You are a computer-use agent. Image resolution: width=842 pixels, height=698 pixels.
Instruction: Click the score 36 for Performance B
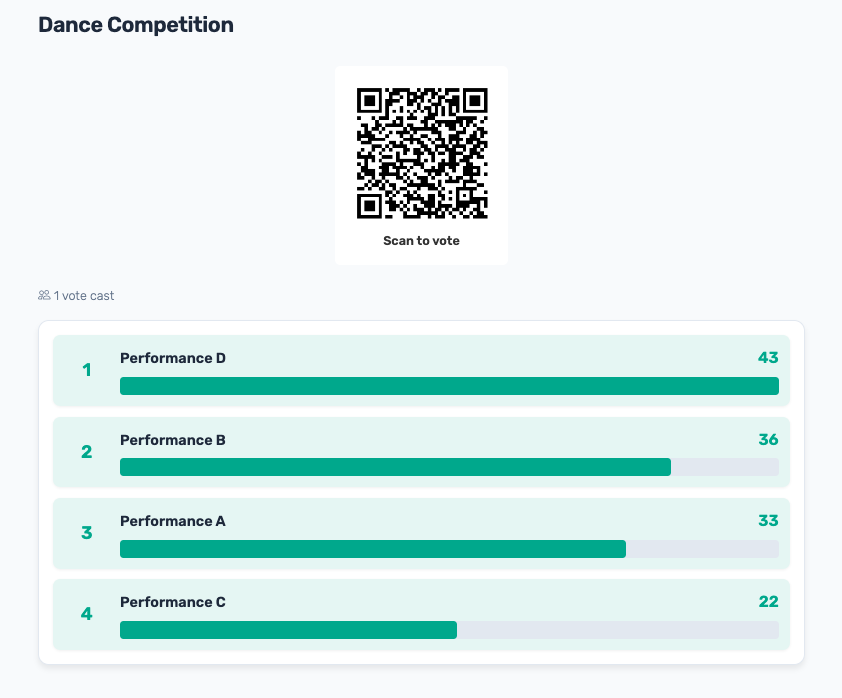768,439
